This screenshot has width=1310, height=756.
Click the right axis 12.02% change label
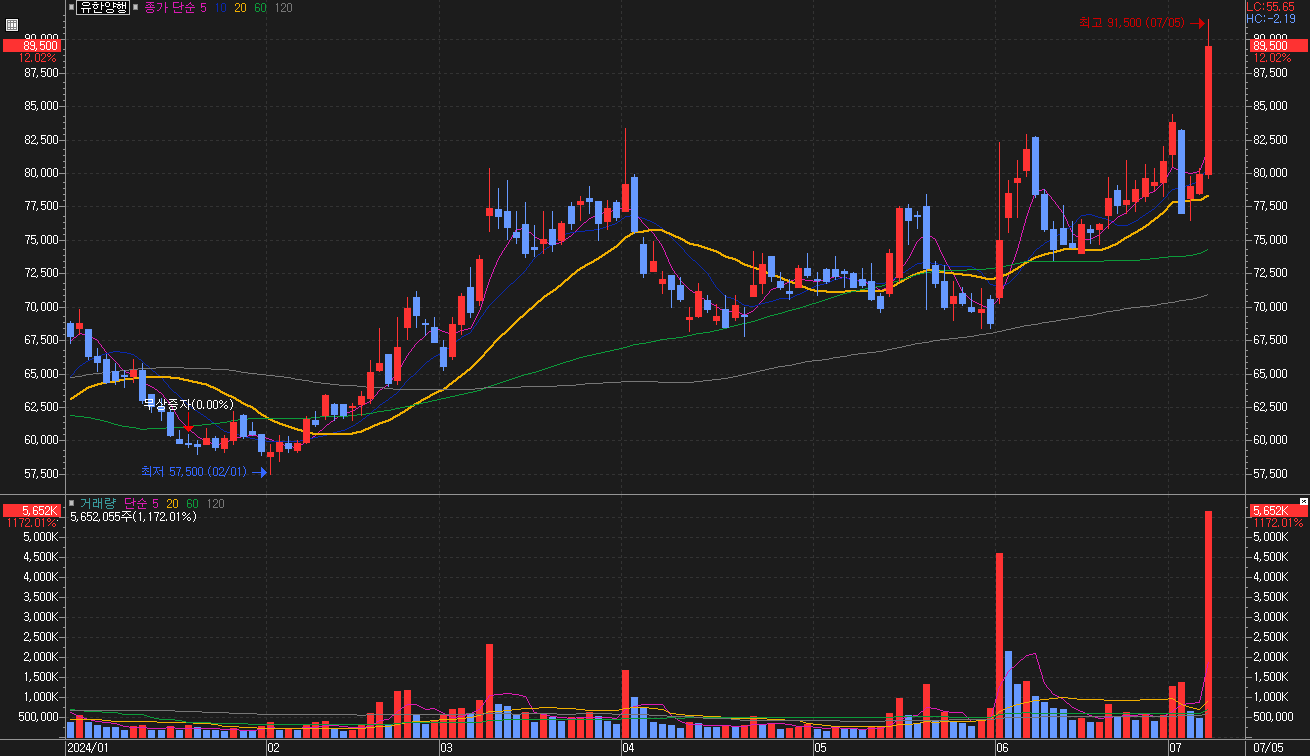[1271, 58]
